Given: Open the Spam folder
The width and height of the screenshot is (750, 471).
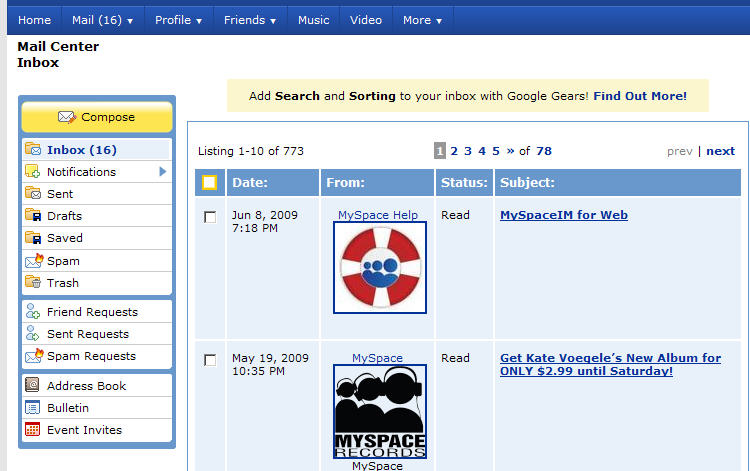Looking at the screenshot, I should point(96,261).
